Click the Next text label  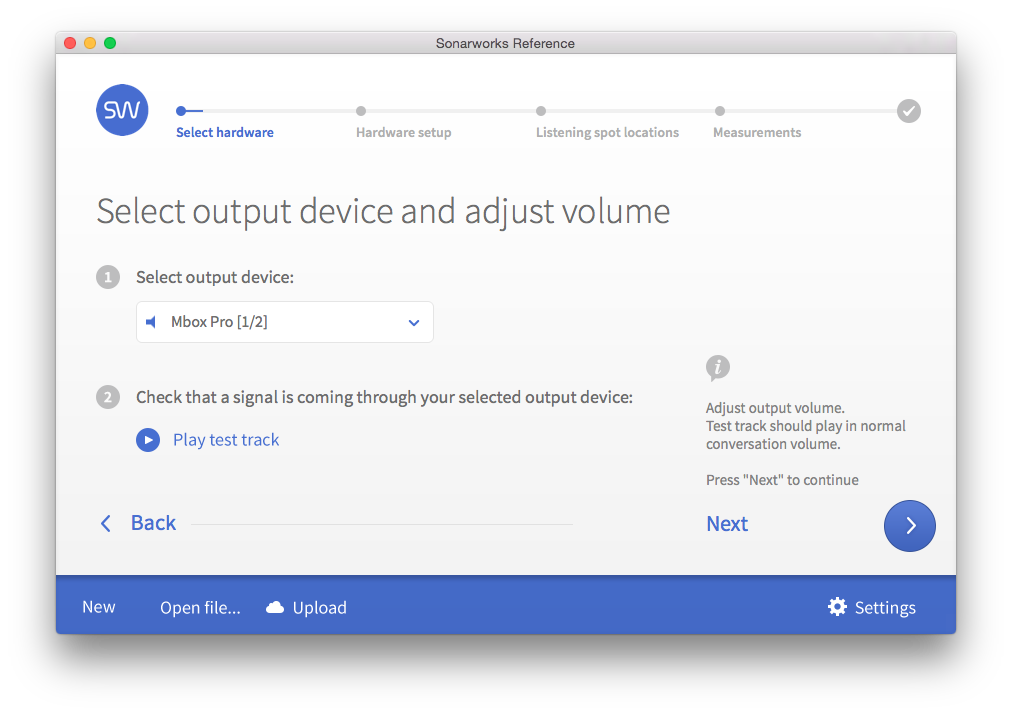[x=727, y=524]
